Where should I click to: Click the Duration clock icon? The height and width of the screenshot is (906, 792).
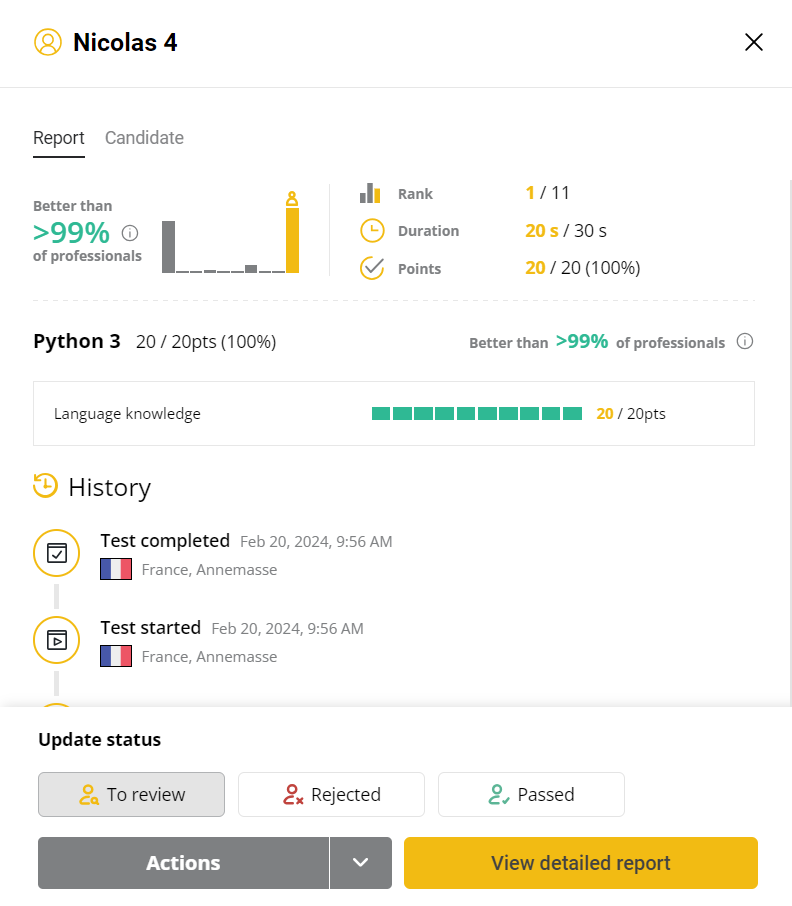[x=372, y=230]
